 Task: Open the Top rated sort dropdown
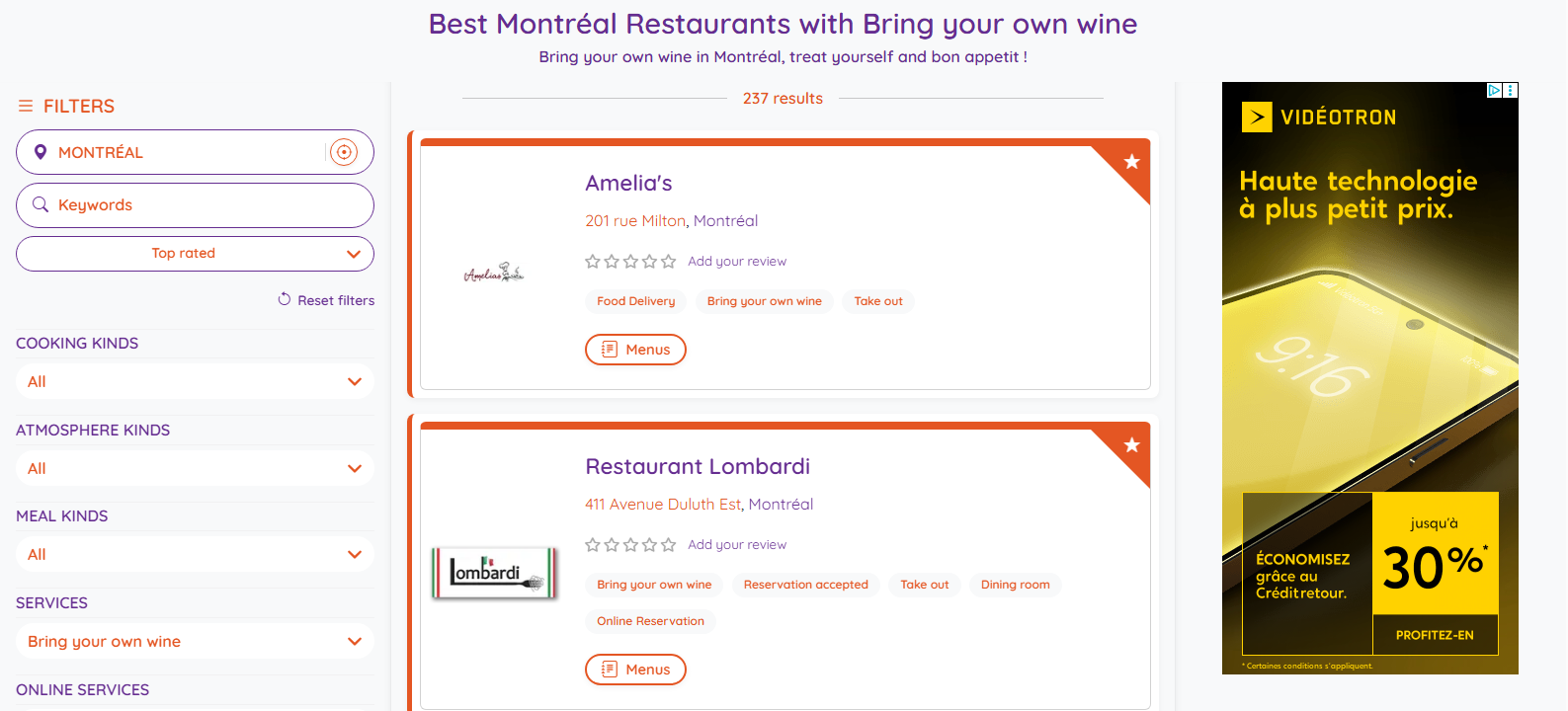click(195, 254)
